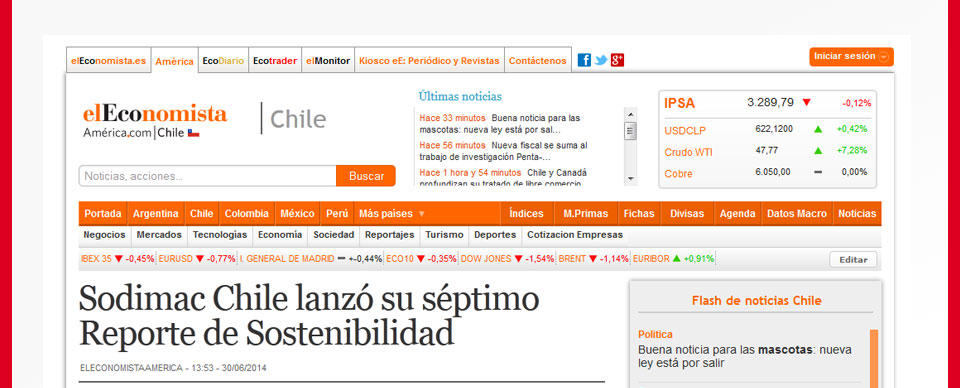The width and height of the screenshot is (960, 388).
Task: Open Chile in the orange menu
Action: click(x=201, y=214)
